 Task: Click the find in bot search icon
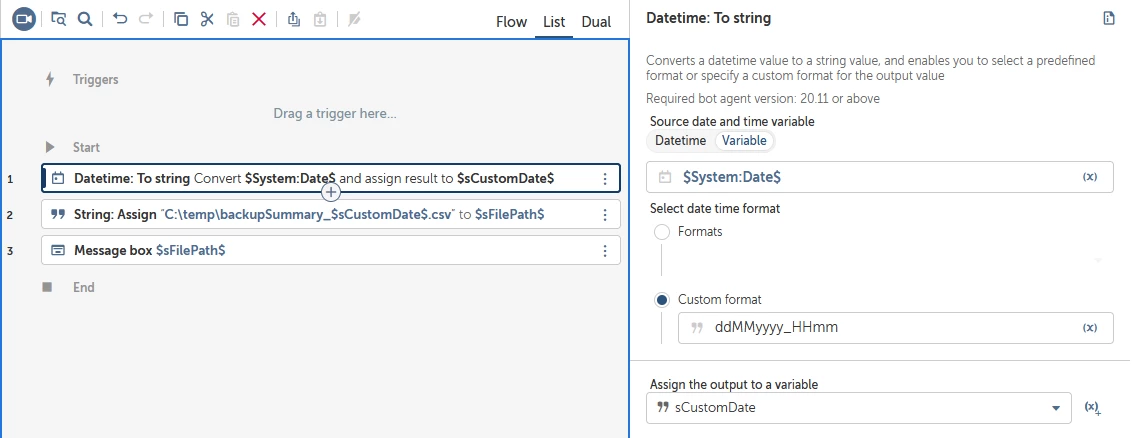tap(85, 19)
